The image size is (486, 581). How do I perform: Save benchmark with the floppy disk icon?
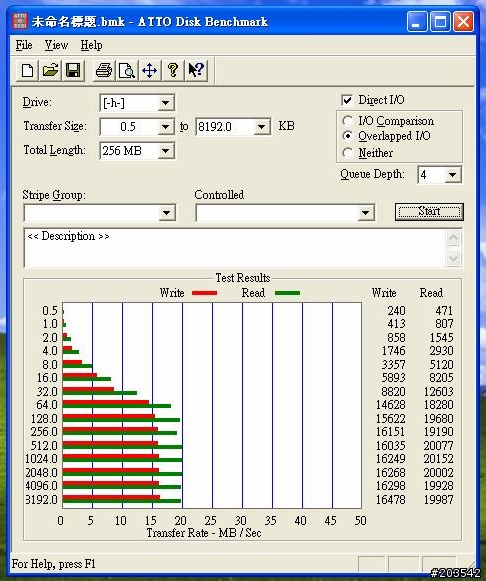(x=73, y=70)
